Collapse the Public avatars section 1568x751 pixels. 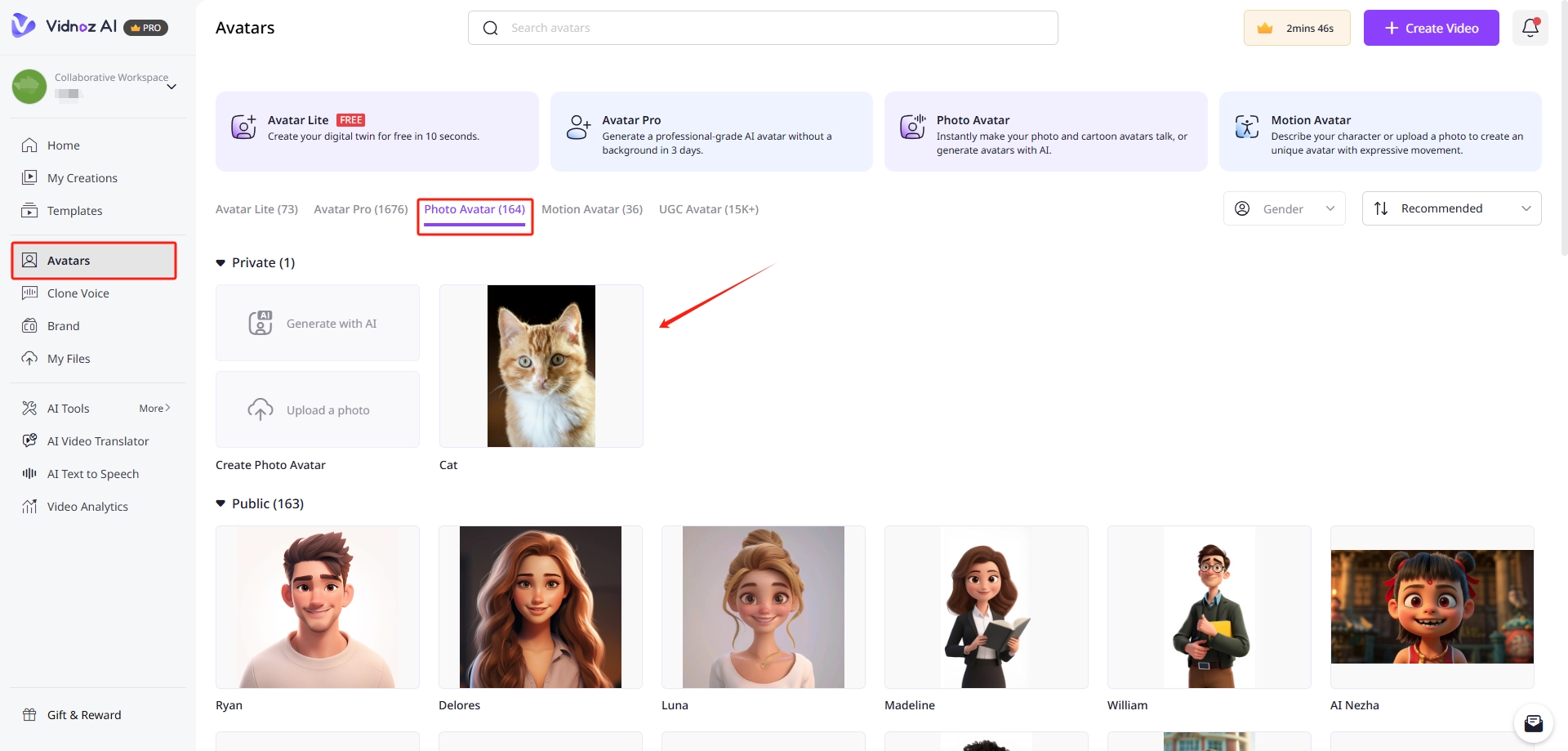(x=220, y=504)
